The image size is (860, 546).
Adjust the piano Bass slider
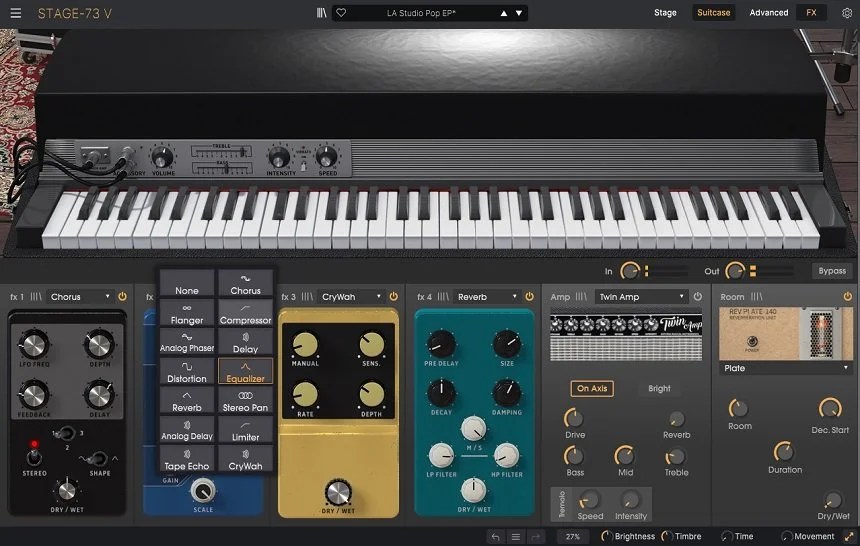coord(222,168)
